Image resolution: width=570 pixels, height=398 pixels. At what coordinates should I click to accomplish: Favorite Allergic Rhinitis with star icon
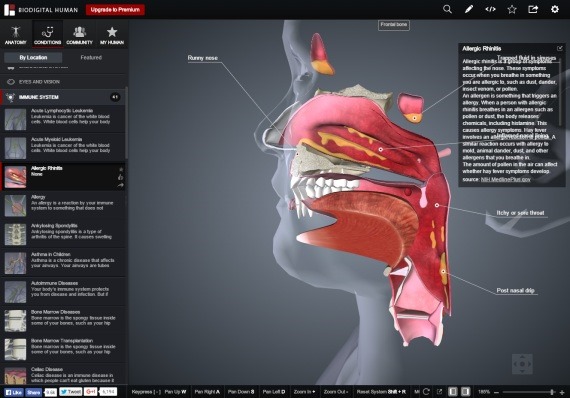(x=121, y=169)
